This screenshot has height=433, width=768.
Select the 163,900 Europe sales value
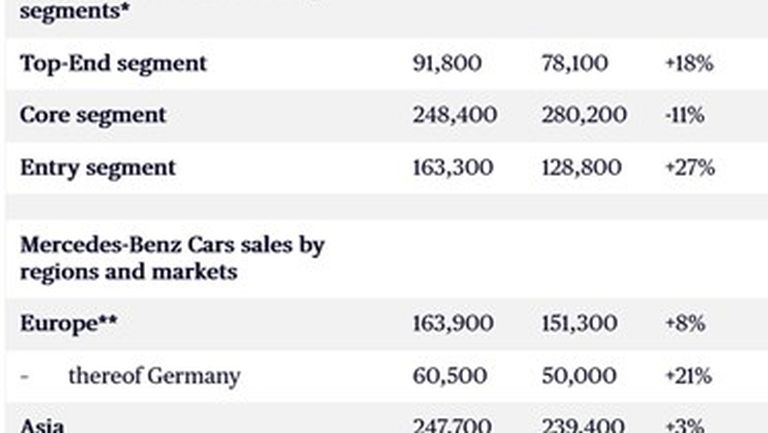point(453,324)
